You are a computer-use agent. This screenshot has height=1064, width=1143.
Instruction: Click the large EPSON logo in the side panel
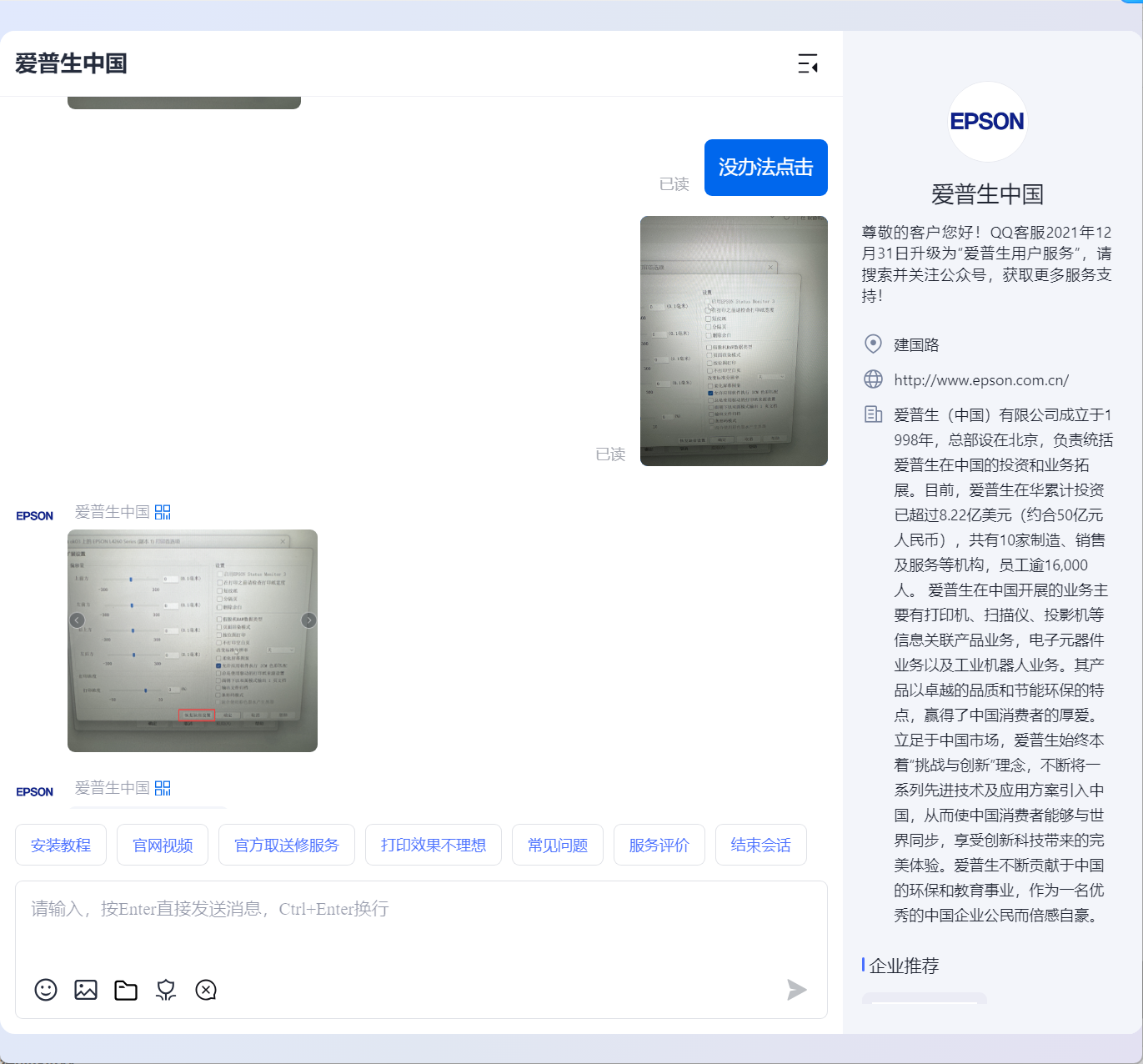pyautogui.click(x=988, y=122)
